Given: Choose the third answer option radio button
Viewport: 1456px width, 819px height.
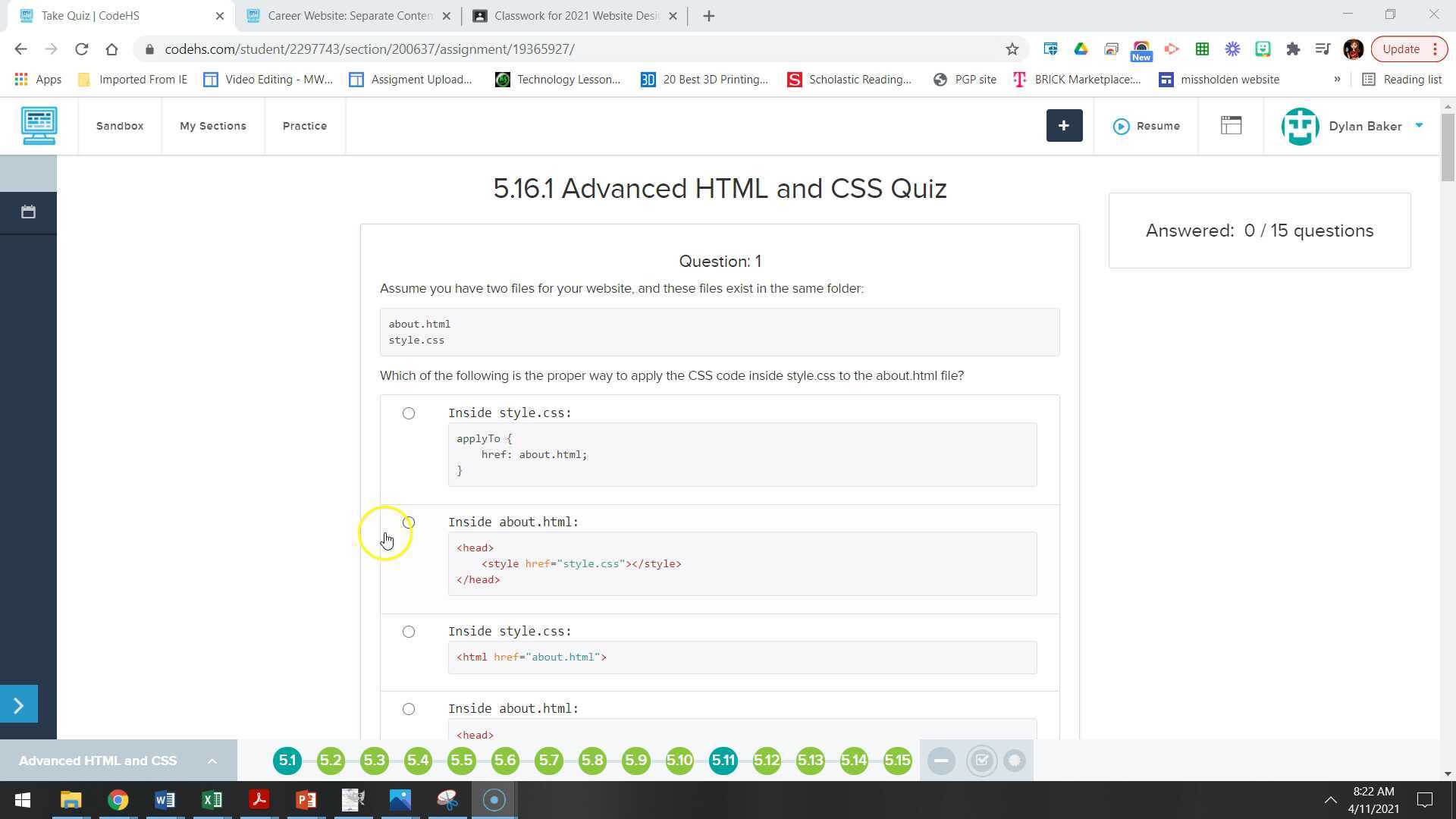Looking at the screenshot, I should 409,631.
